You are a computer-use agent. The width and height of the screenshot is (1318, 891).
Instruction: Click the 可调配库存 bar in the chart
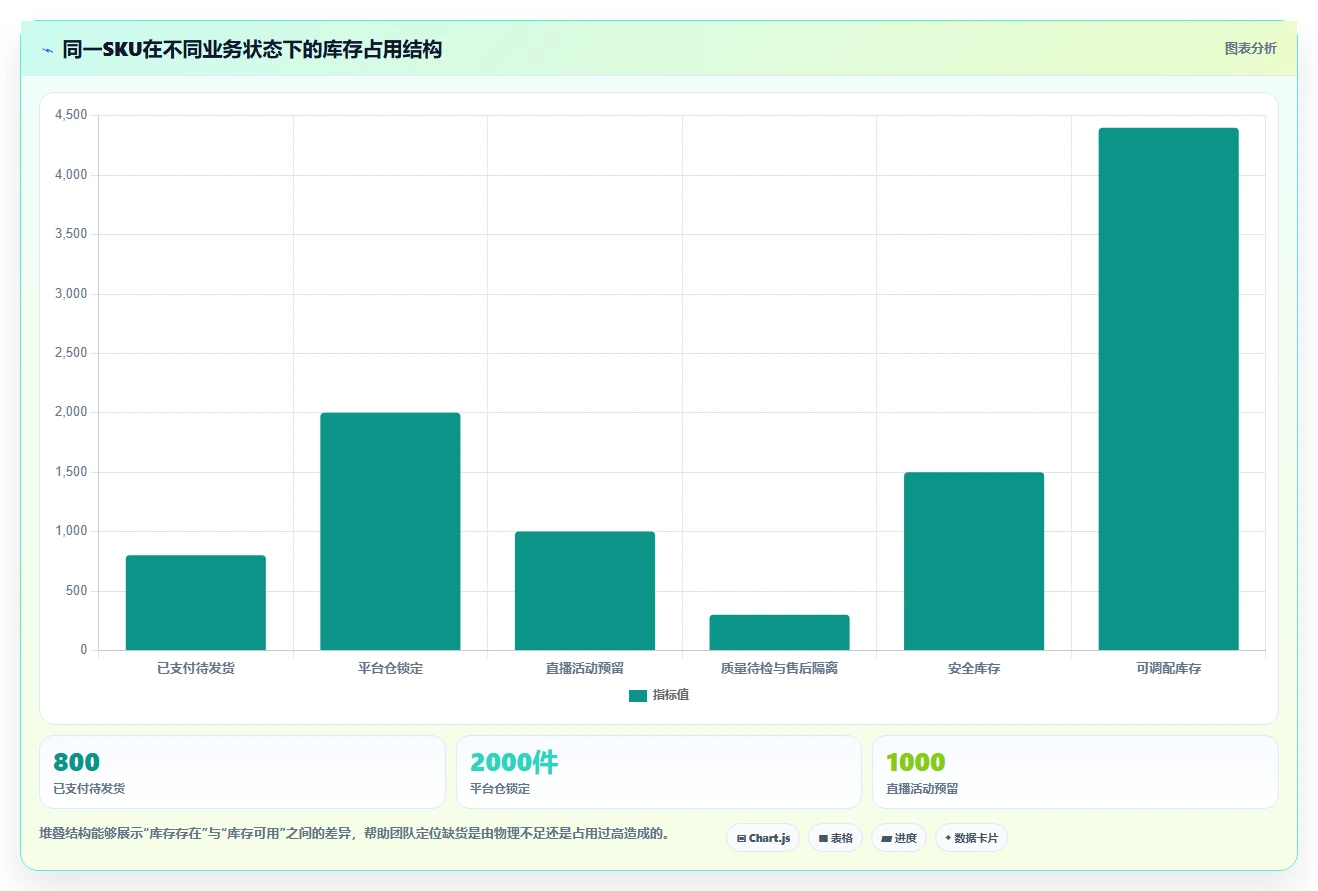coord(1168,389)
